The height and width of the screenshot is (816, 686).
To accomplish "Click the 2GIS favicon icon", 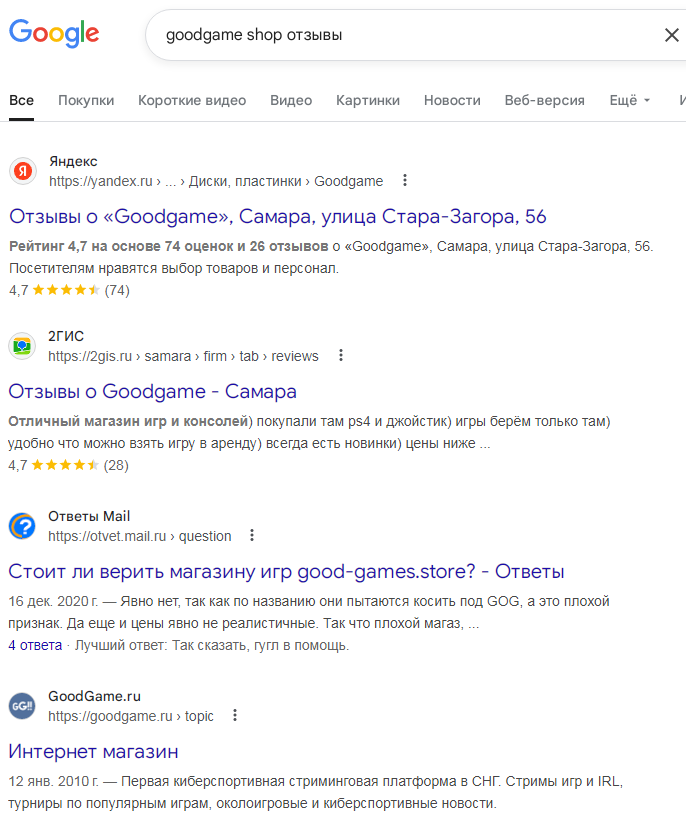I will [23, 346].
